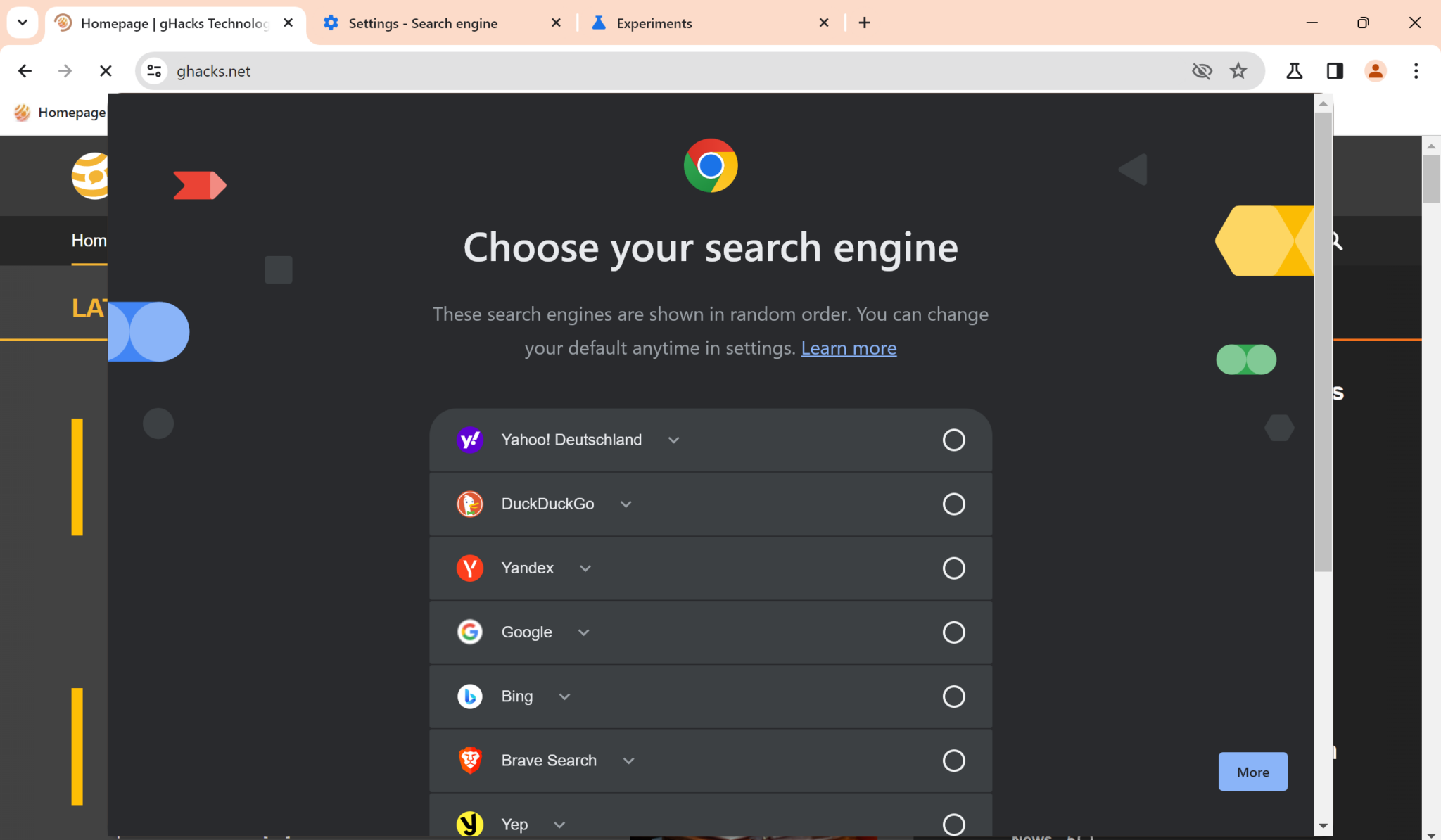Select Yahoo! Deutschland radio button
Viewport: 1441px width, 840px height.
click(954, 440)
